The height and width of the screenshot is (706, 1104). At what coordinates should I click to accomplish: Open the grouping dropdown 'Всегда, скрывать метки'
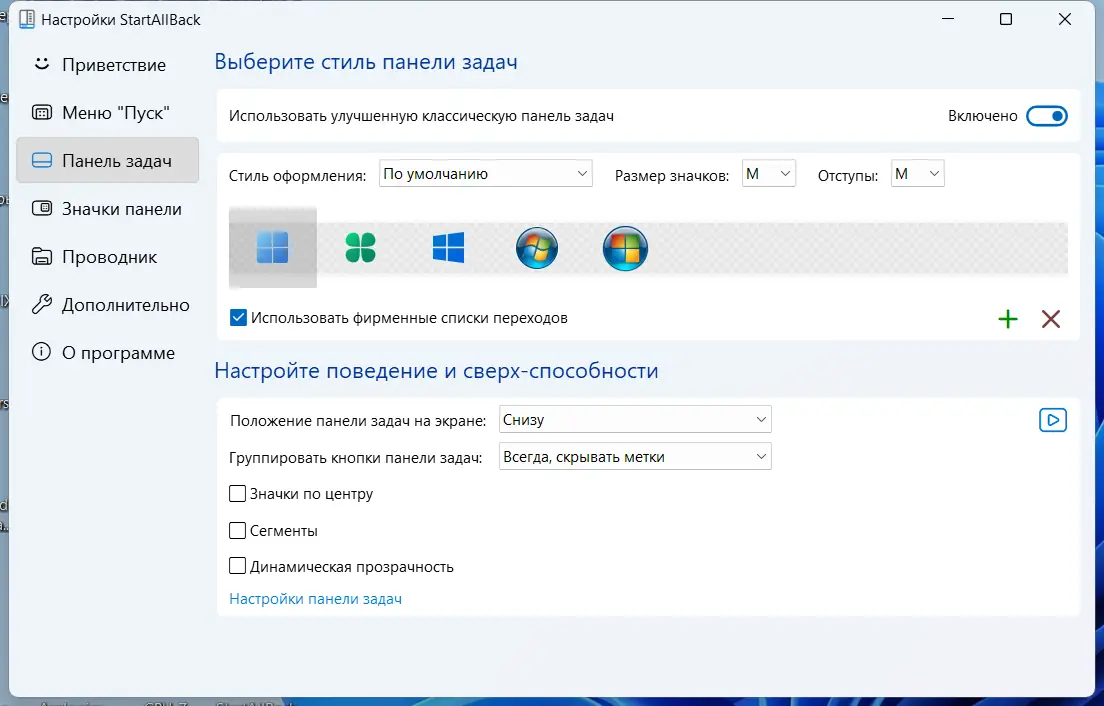pyautogui.click(x=635, y=456)
